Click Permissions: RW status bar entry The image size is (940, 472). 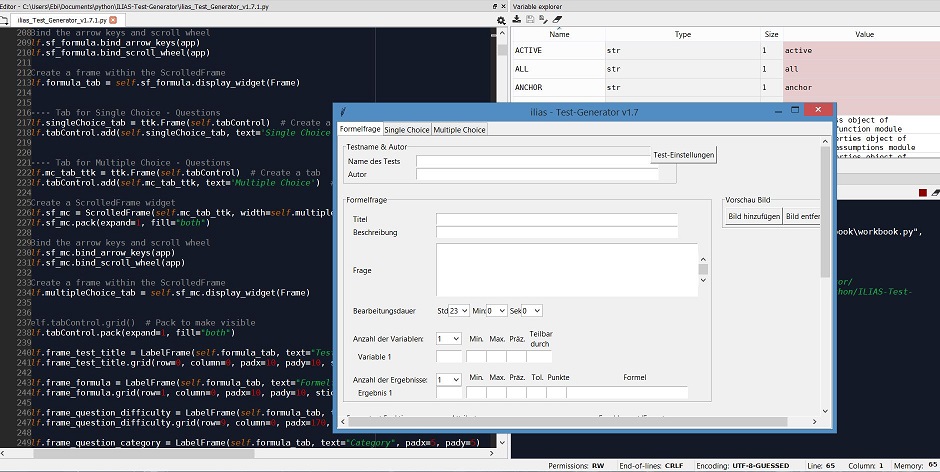576,465
